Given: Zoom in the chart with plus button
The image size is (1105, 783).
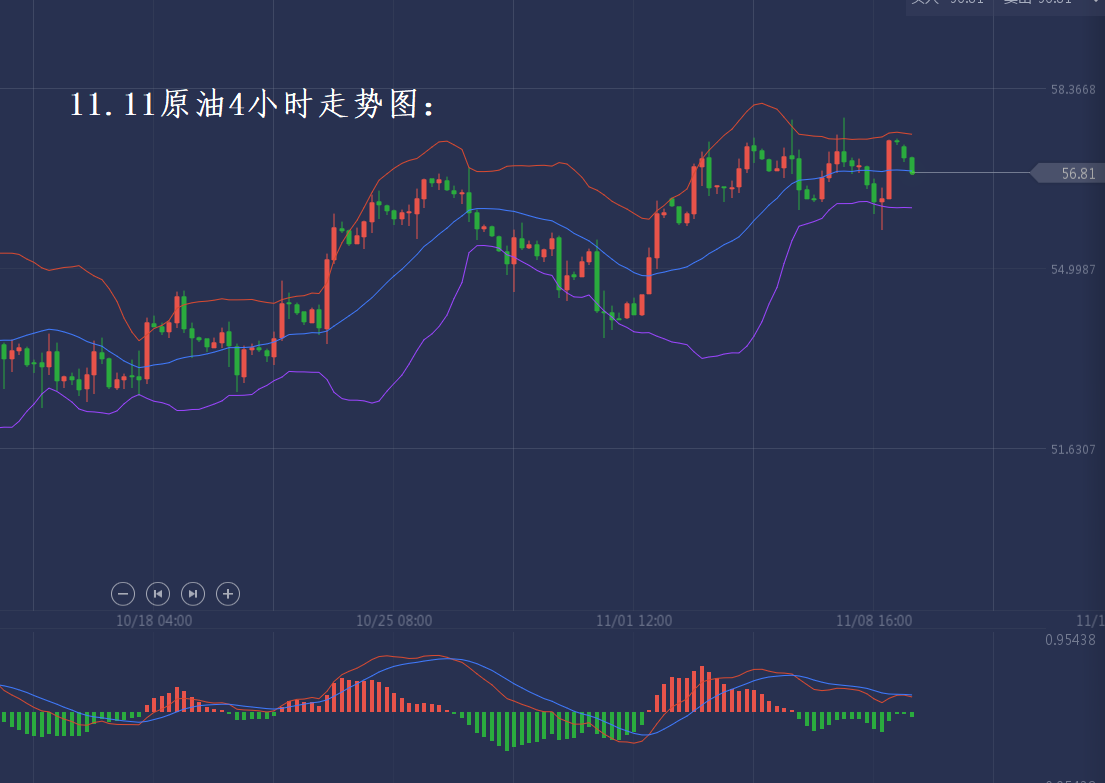Looking at the screenshot, I should pyautogui.click(x=228, y=594).
